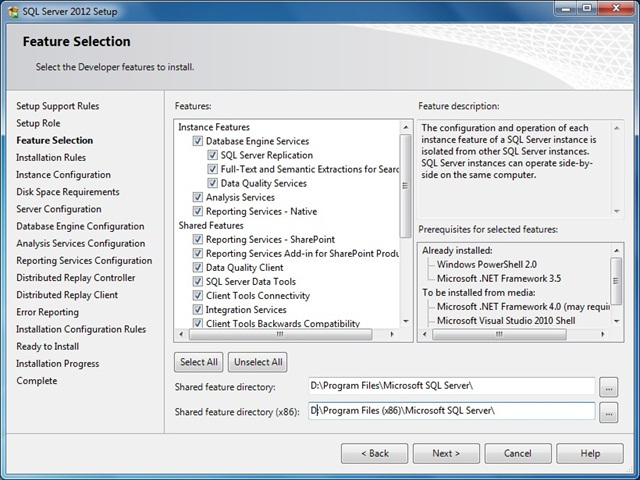The height and width of the screenshot is (480, 640).
Task: Click Distributed Replay Client step
Action: pos(67,295)
